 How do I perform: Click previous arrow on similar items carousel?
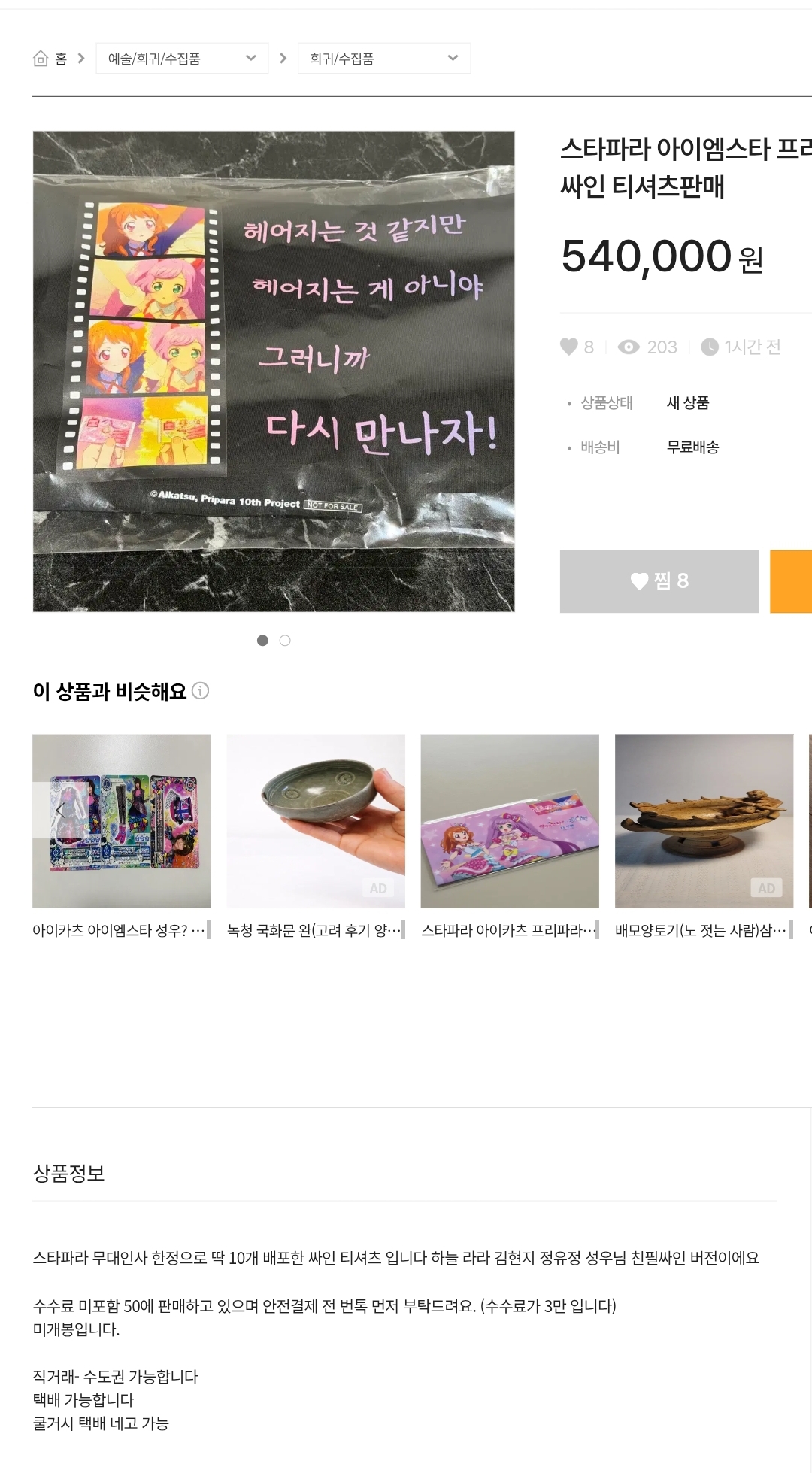(59, 811)
